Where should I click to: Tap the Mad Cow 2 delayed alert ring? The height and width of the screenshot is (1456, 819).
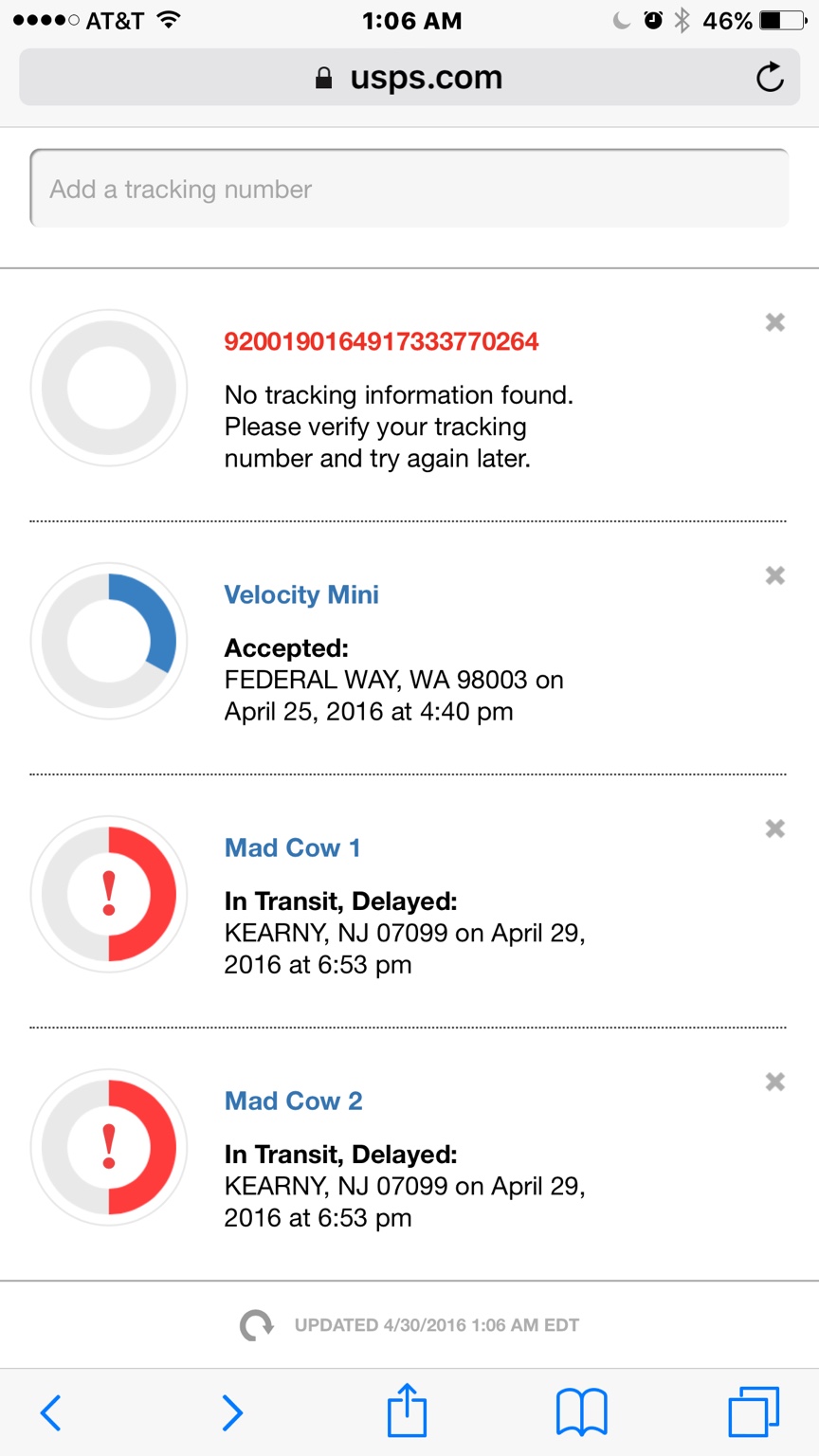click(x=109, y=1147)
